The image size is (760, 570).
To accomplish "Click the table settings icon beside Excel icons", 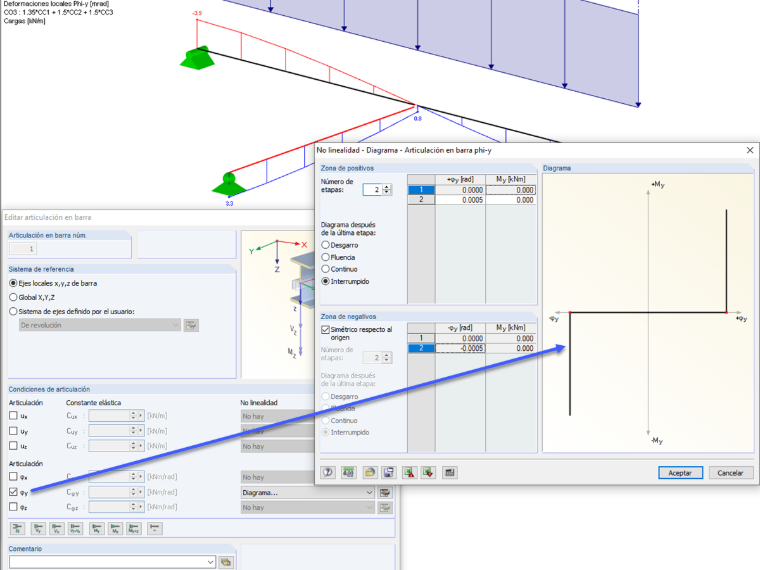I will point(450,472).
